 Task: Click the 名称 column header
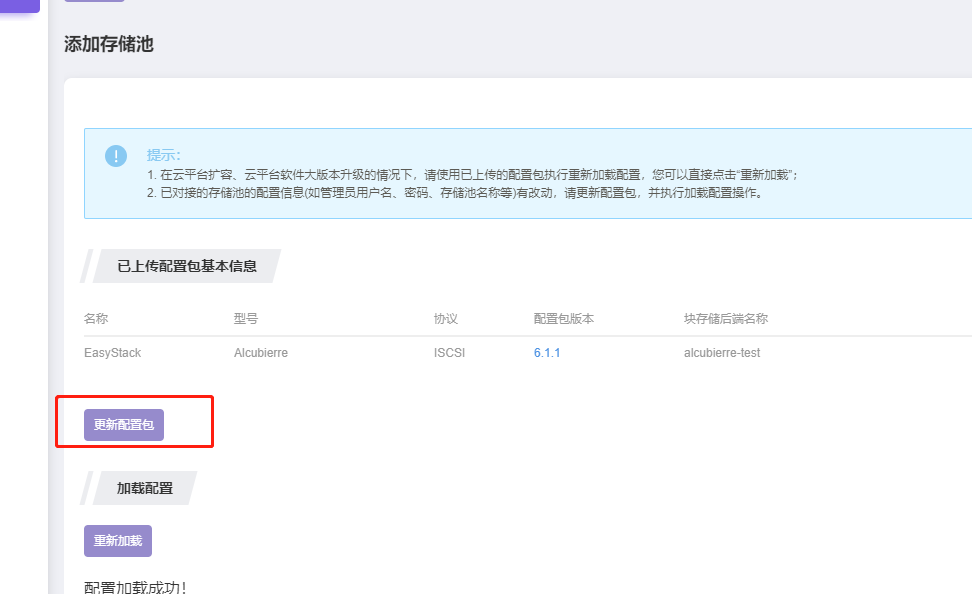tap(96, 319)
